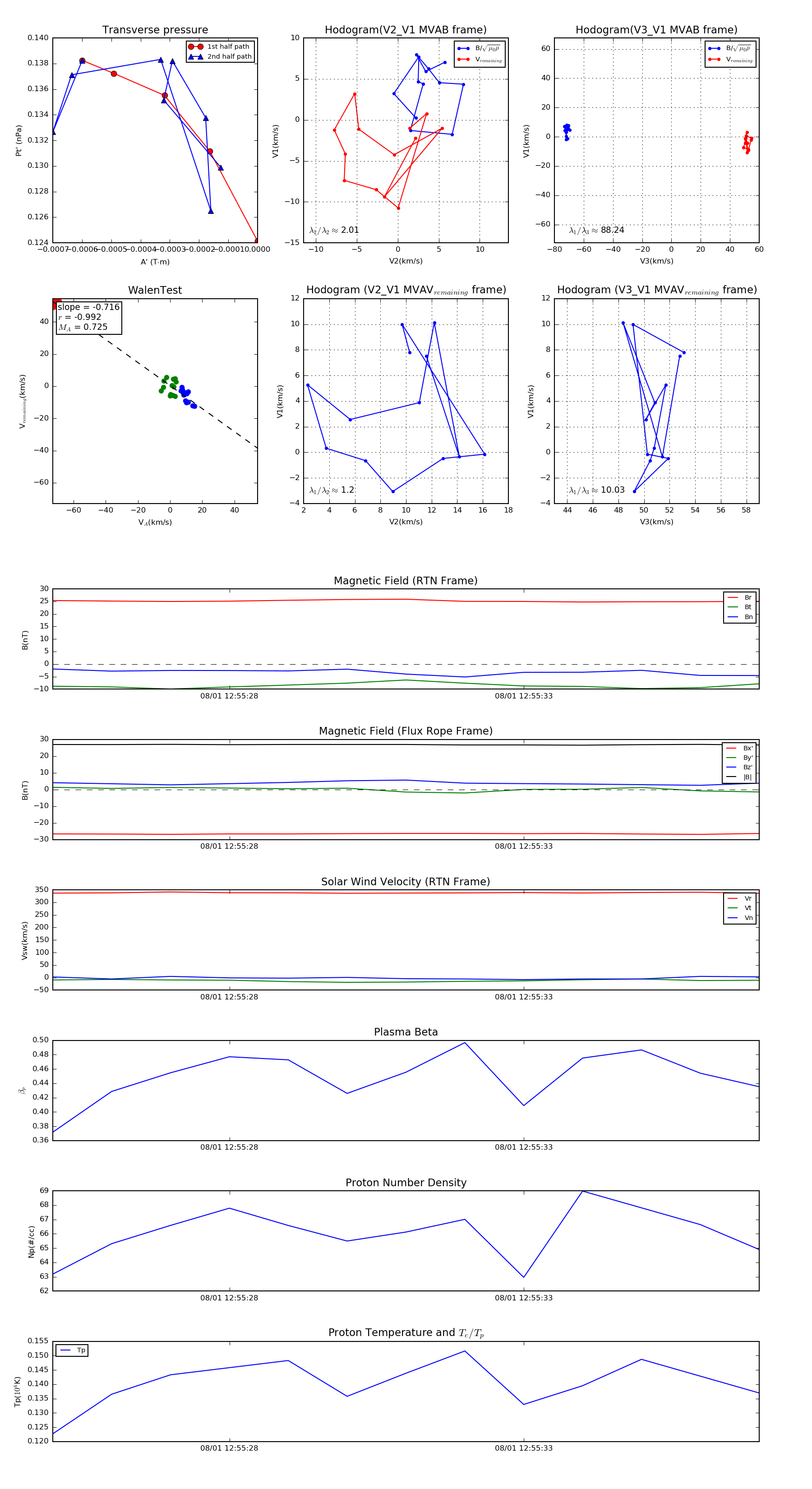Viewport: 812px width, 1489px height.
Task: Select the 'Vr' legend entry
Action: (x=740, y=898)
